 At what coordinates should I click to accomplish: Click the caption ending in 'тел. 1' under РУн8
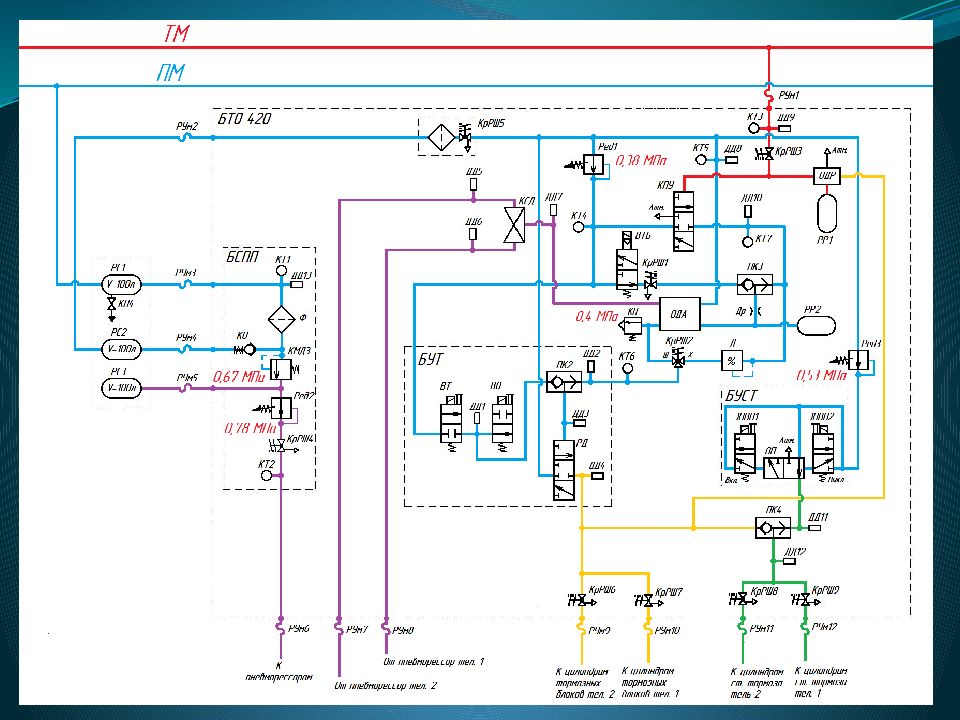[x=433, y=662]
